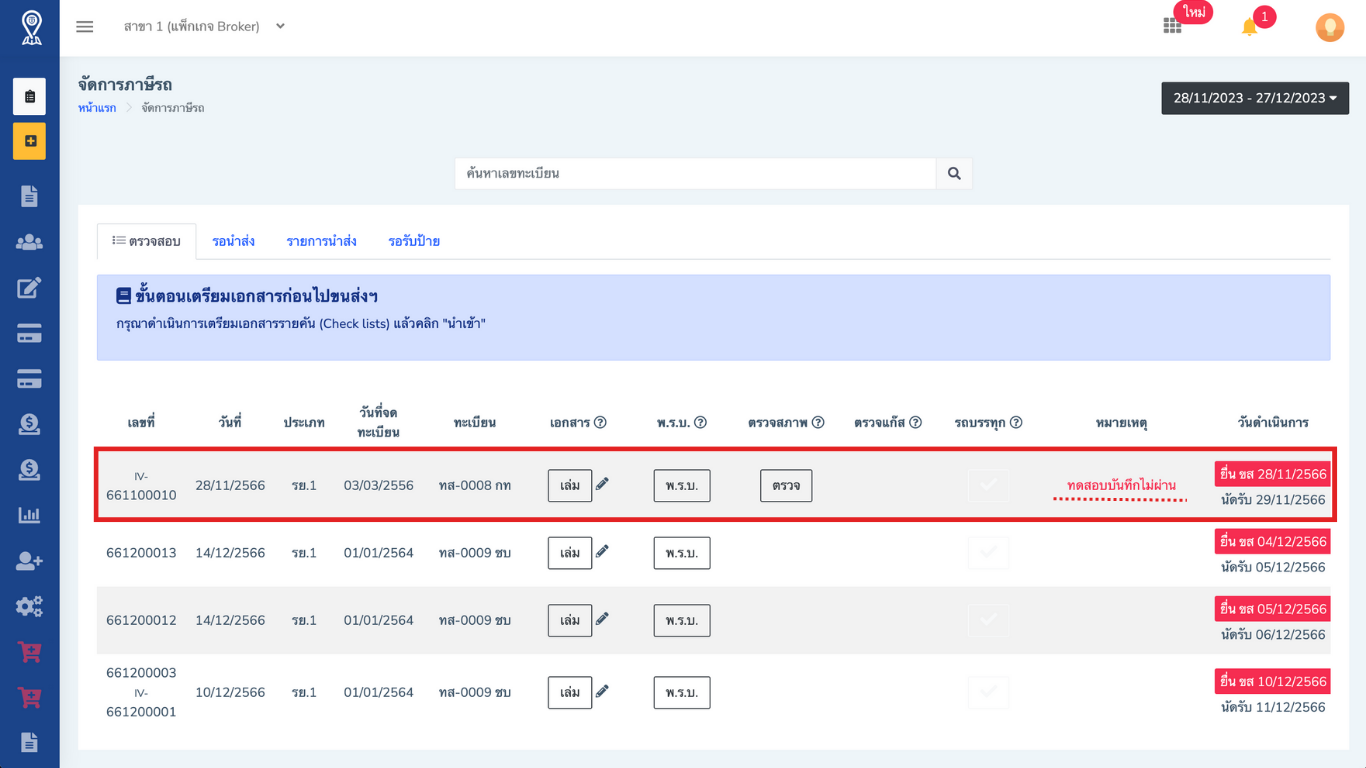The width and height of the screenshot is (1366, 768).
Task: Toggle truck checkbox in row 661200013
Action: click(x=989, y=552)
